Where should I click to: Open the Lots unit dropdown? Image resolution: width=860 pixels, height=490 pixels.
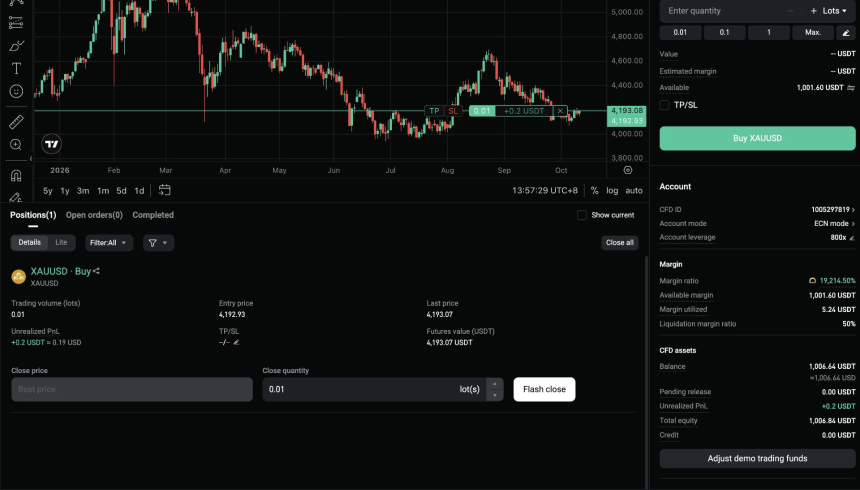click(834, 11)
